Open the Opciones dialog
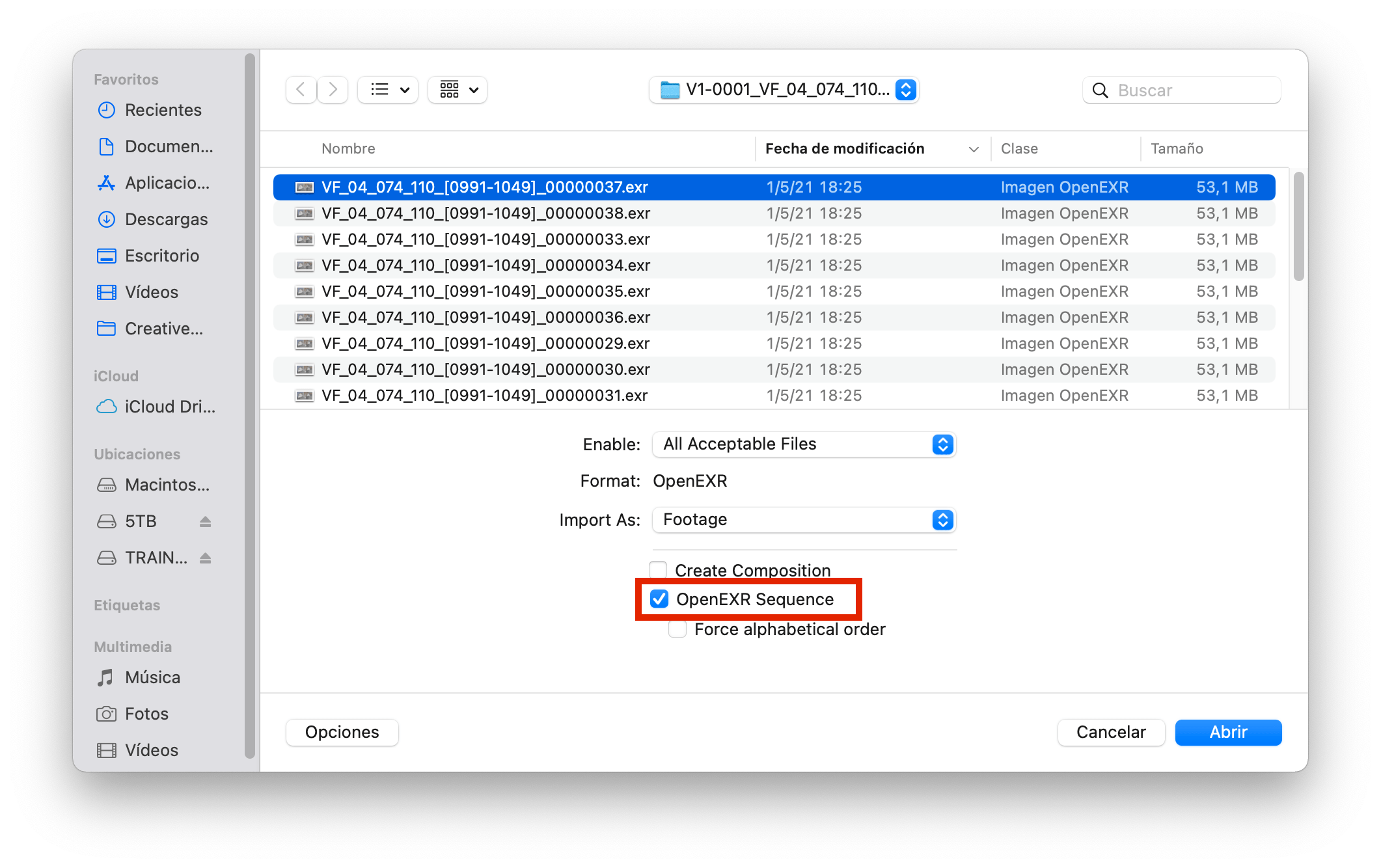 (x=342, y=732)
